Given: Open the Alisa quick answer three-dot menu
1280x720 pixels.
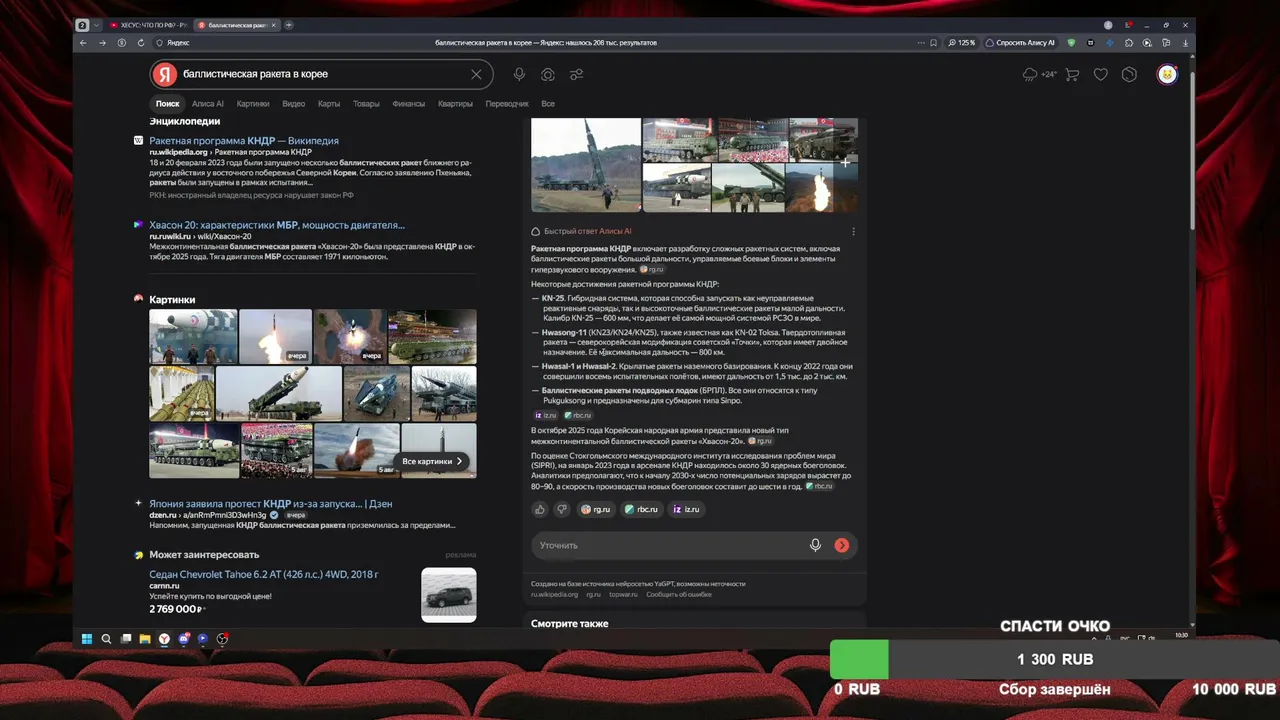Looking at the screenshot, I should pyautogui.click(x=853, y=231).
